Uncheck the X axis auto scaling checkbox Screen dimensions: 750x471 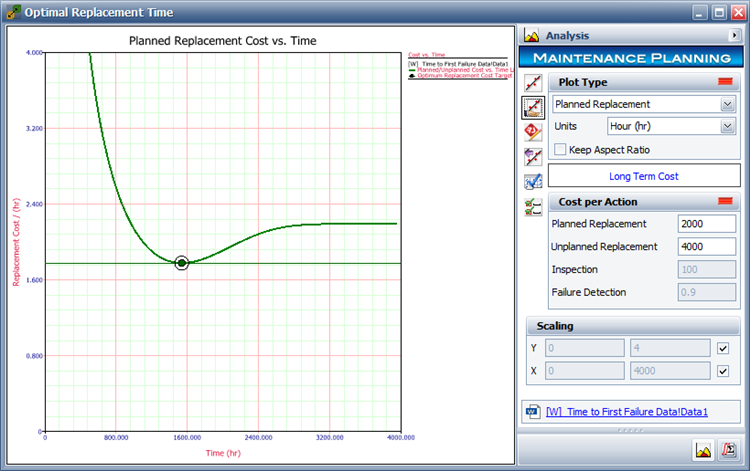pos(725,370)
